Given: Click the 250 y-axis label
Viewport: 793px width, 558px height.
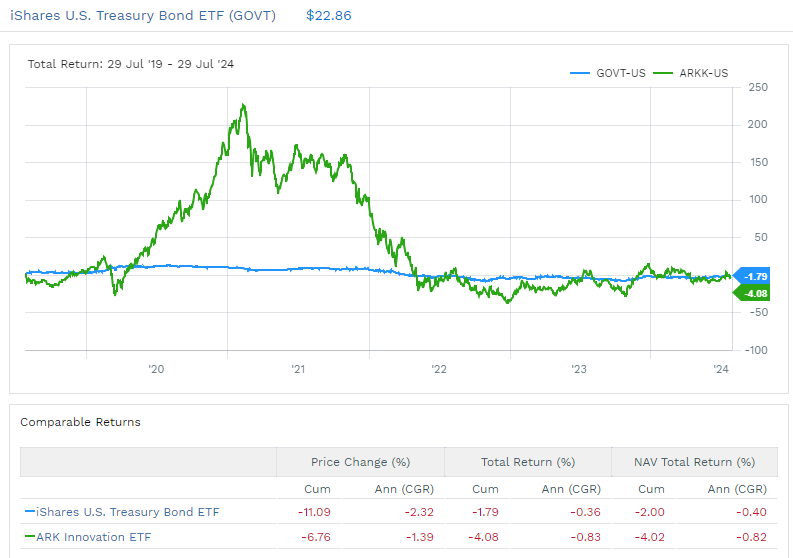Looking at the screenshot, I should (x=758, y=87).
